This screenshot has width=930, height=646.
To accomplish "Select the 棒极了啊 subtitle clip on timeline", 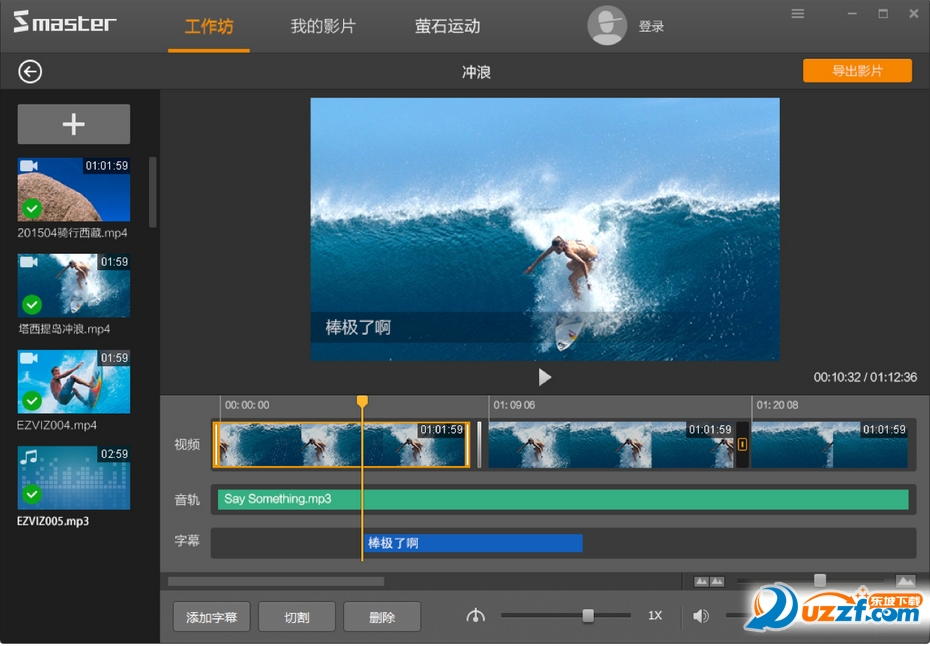I will point(472,543).
